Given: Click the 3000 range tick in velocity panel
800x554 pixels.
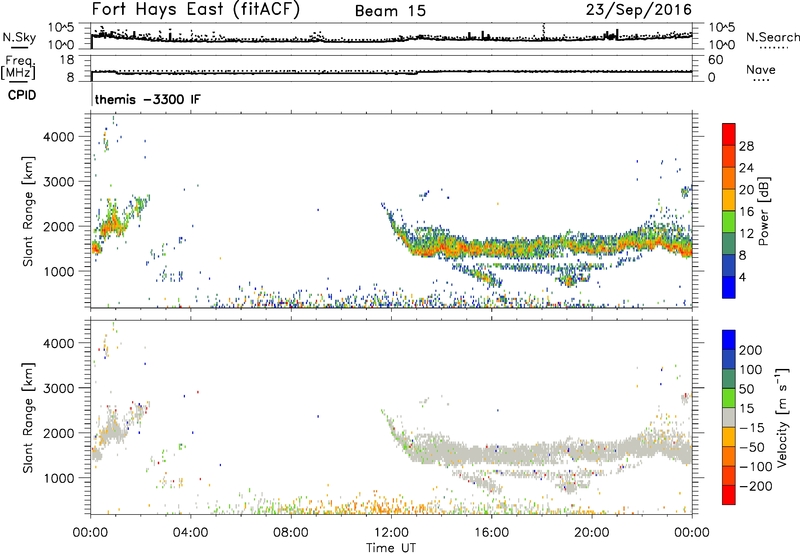Looking at the screenshot, I should (58, 388).
